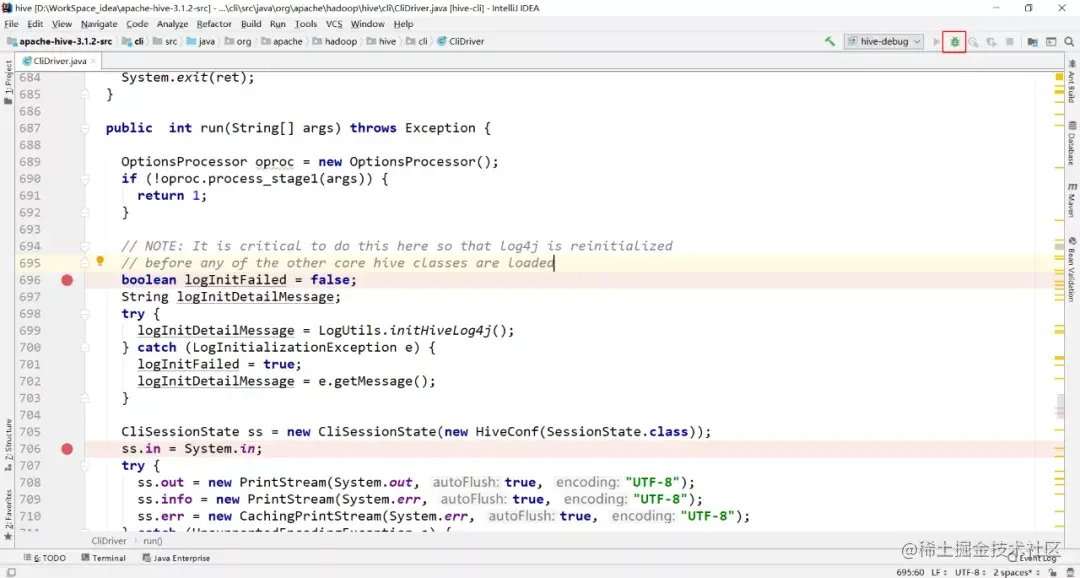Screen dimensions: 1080x578
Task: Click the intention bulb on line 695
Action: point(100,261)
